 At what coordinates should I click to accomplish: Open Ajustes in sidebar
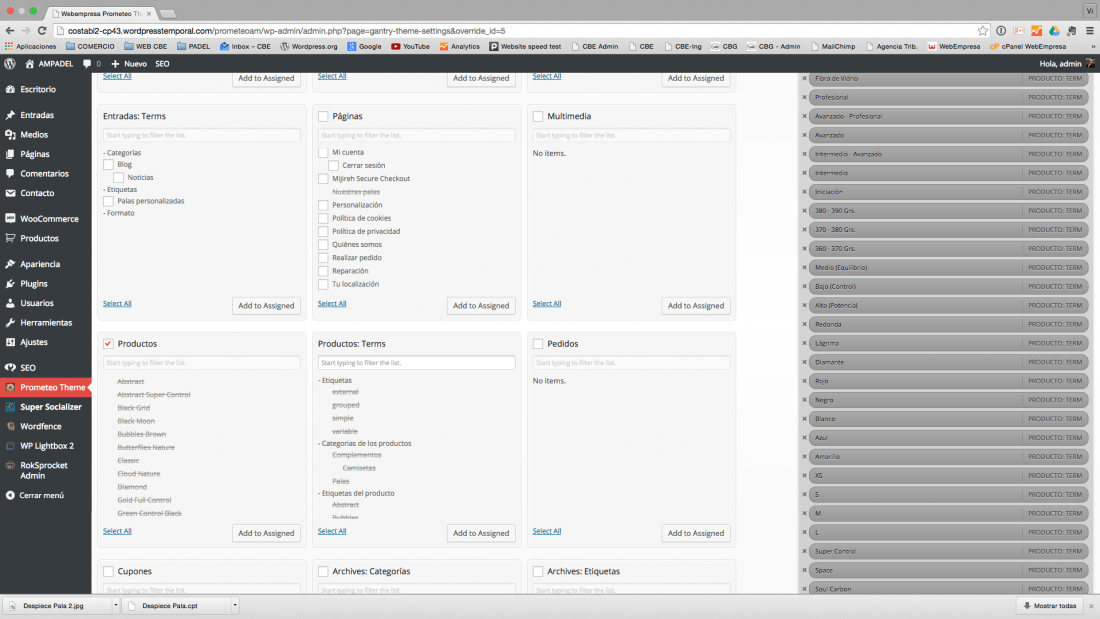pyautogui.click(x=34, y=342)
